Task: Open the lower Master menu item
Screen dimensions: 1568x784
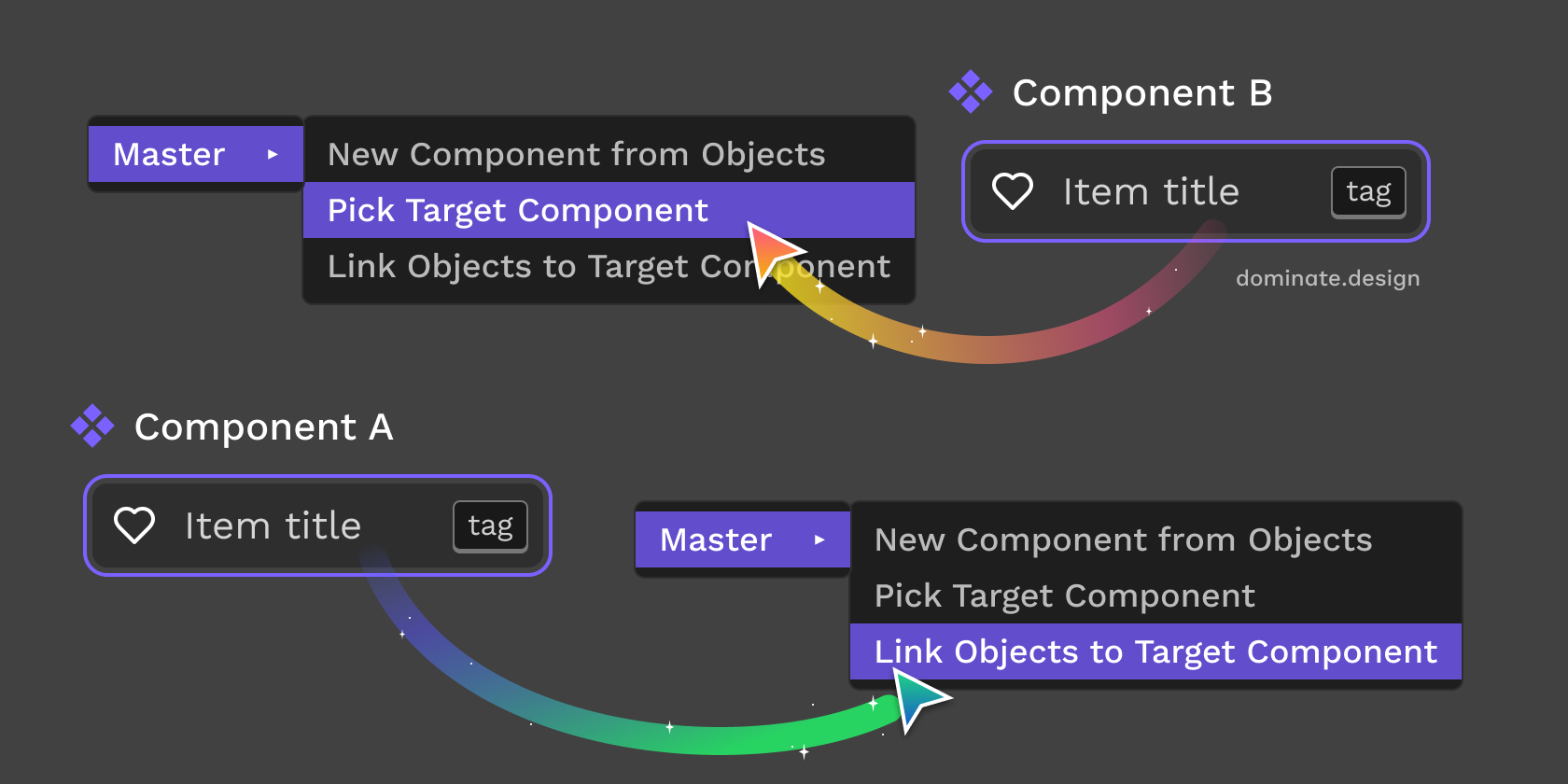Action: (x=716, y=539)
